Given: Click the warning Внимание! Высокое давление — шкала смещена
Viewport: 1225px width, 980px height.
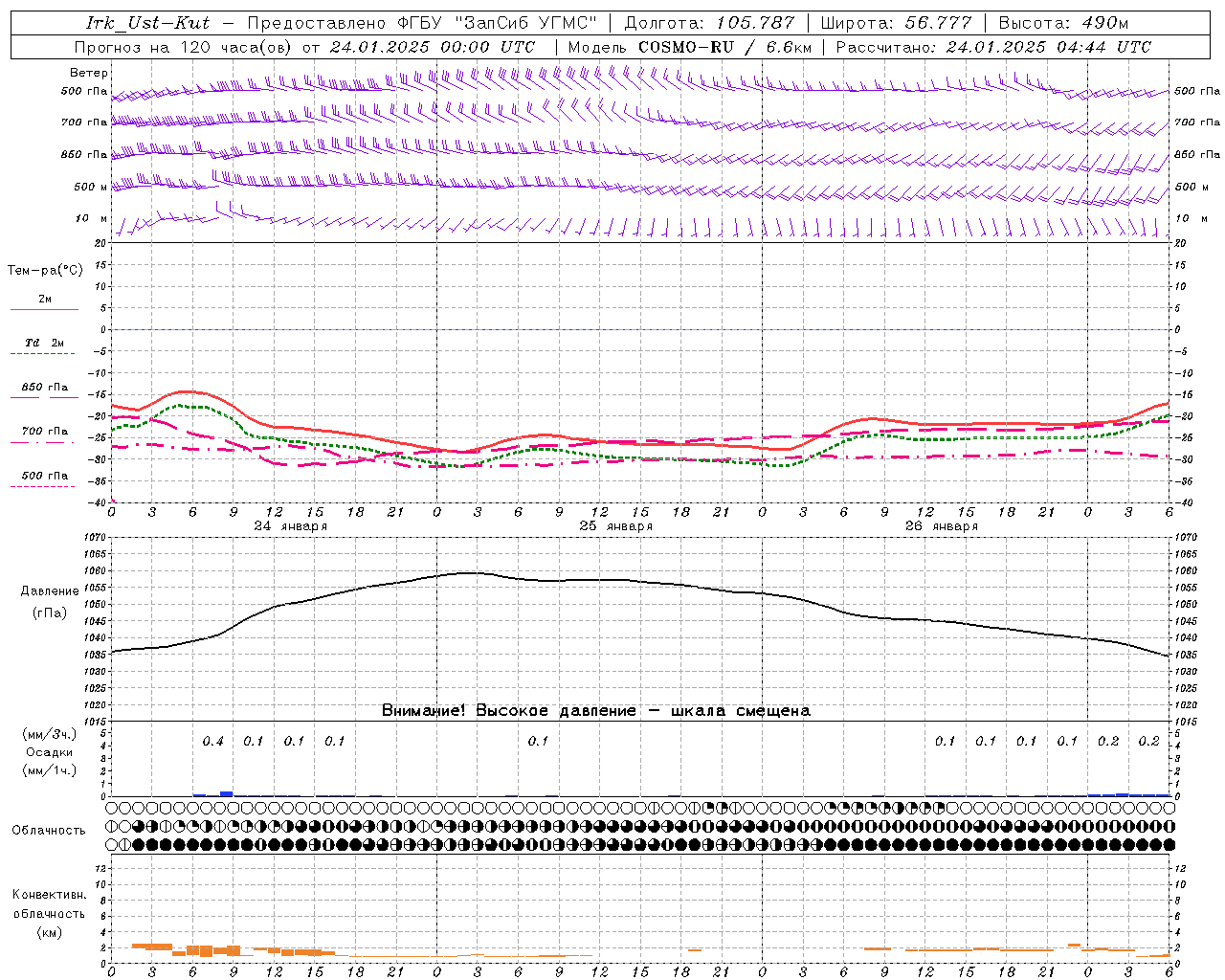Looking at the screenshot, I should tap(596, 711).
